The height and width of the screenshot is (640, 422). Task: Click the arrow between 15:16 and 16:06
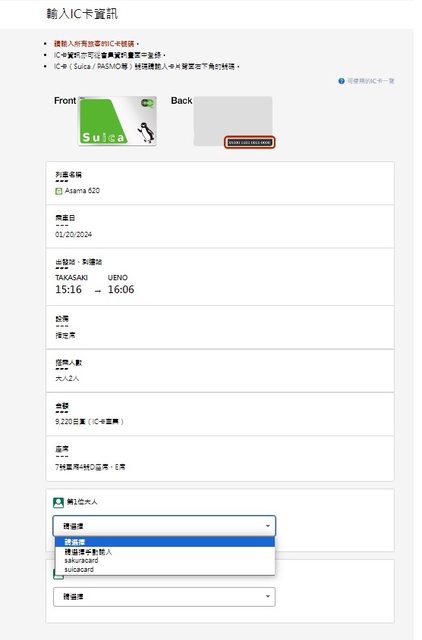pyautogui.click(x=98, y=291)
